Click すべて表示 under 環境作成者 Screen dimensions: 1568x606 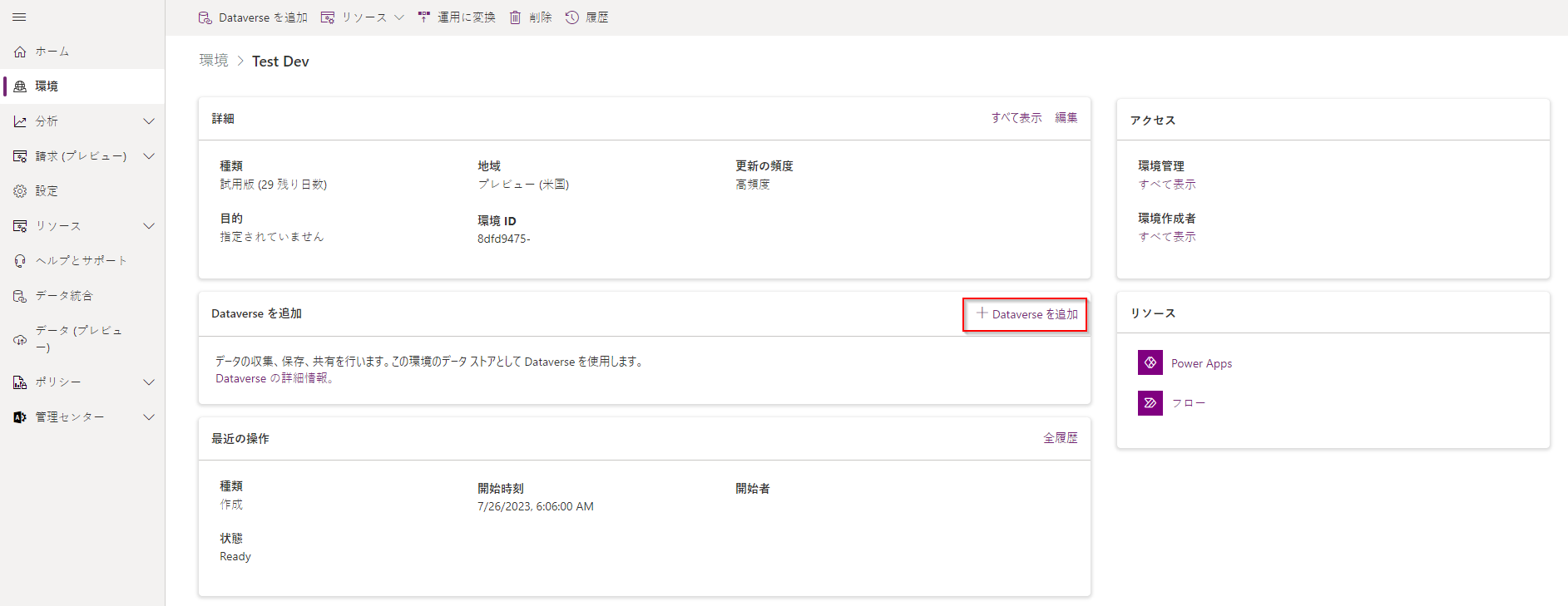[x=1167, y=237]
